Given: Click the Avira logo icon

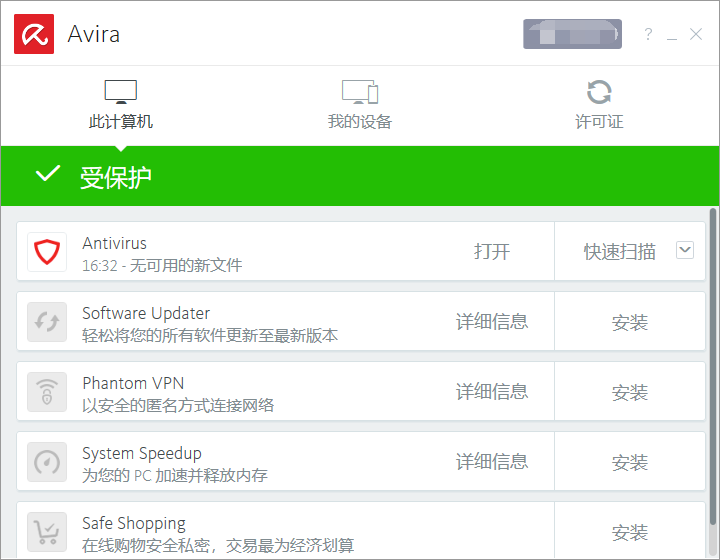Looking at the screenshot, I should pos(34,34).
